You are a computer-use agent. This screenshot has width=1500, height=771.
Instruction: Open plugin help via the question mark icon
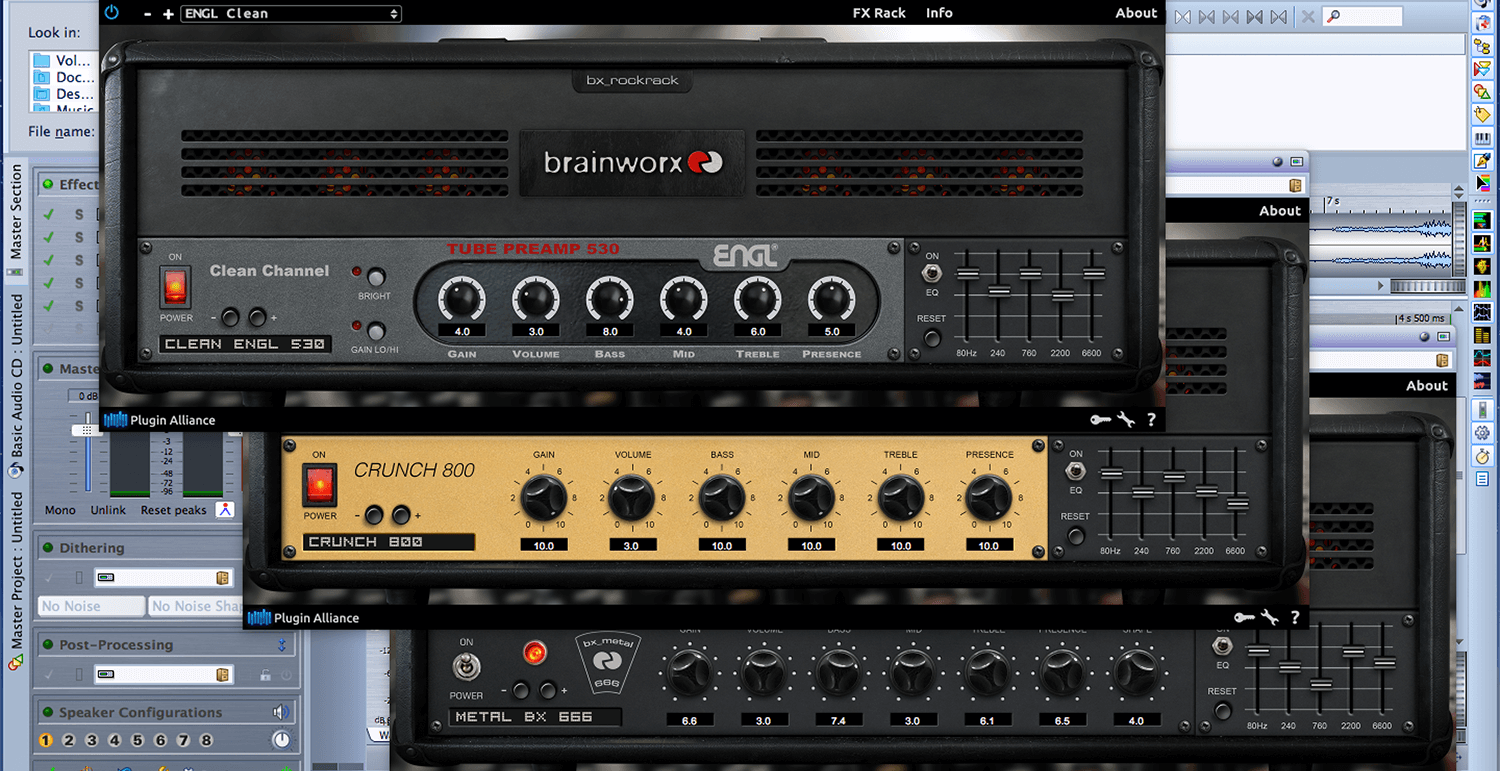(1151, 420)
